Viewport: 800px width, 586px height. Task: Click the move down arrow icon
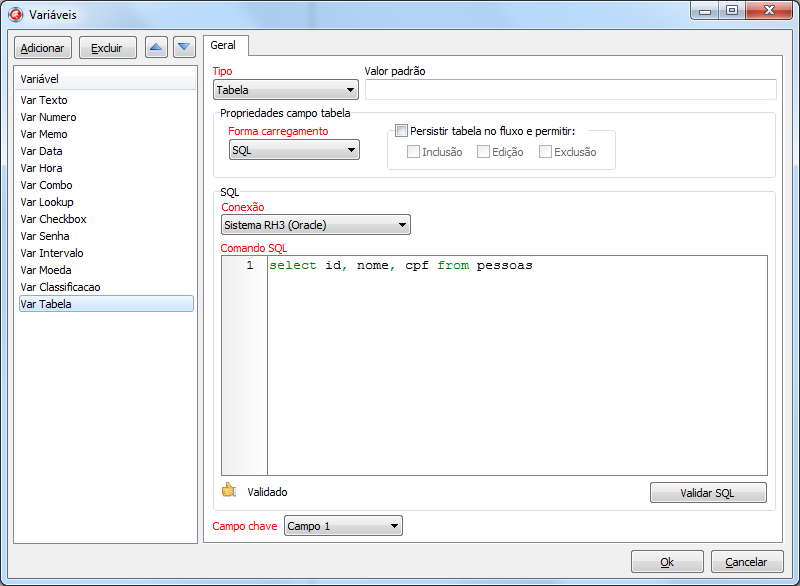(184, 47)
